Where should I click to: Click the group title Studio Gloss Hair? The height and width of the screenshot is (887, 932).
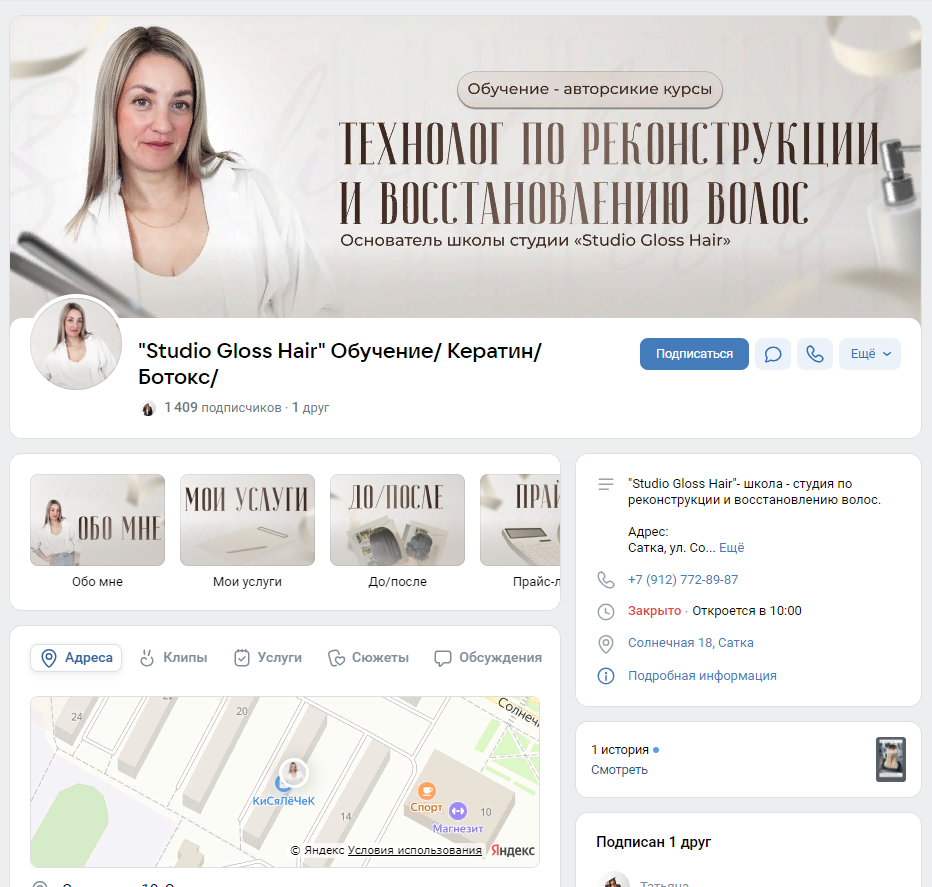(339, 364)
